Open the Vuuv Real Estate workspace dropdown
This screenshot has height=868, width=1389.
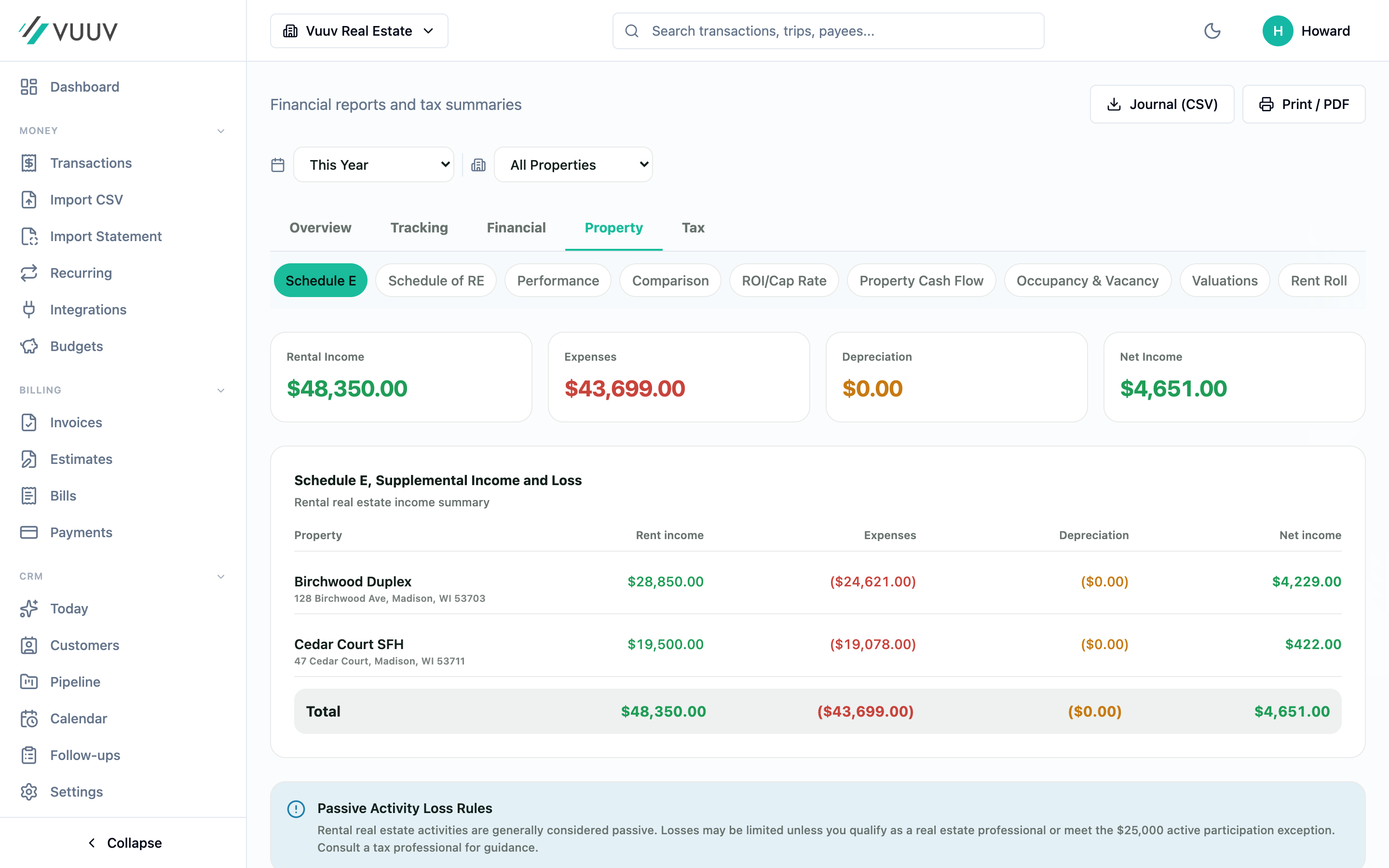359,31
